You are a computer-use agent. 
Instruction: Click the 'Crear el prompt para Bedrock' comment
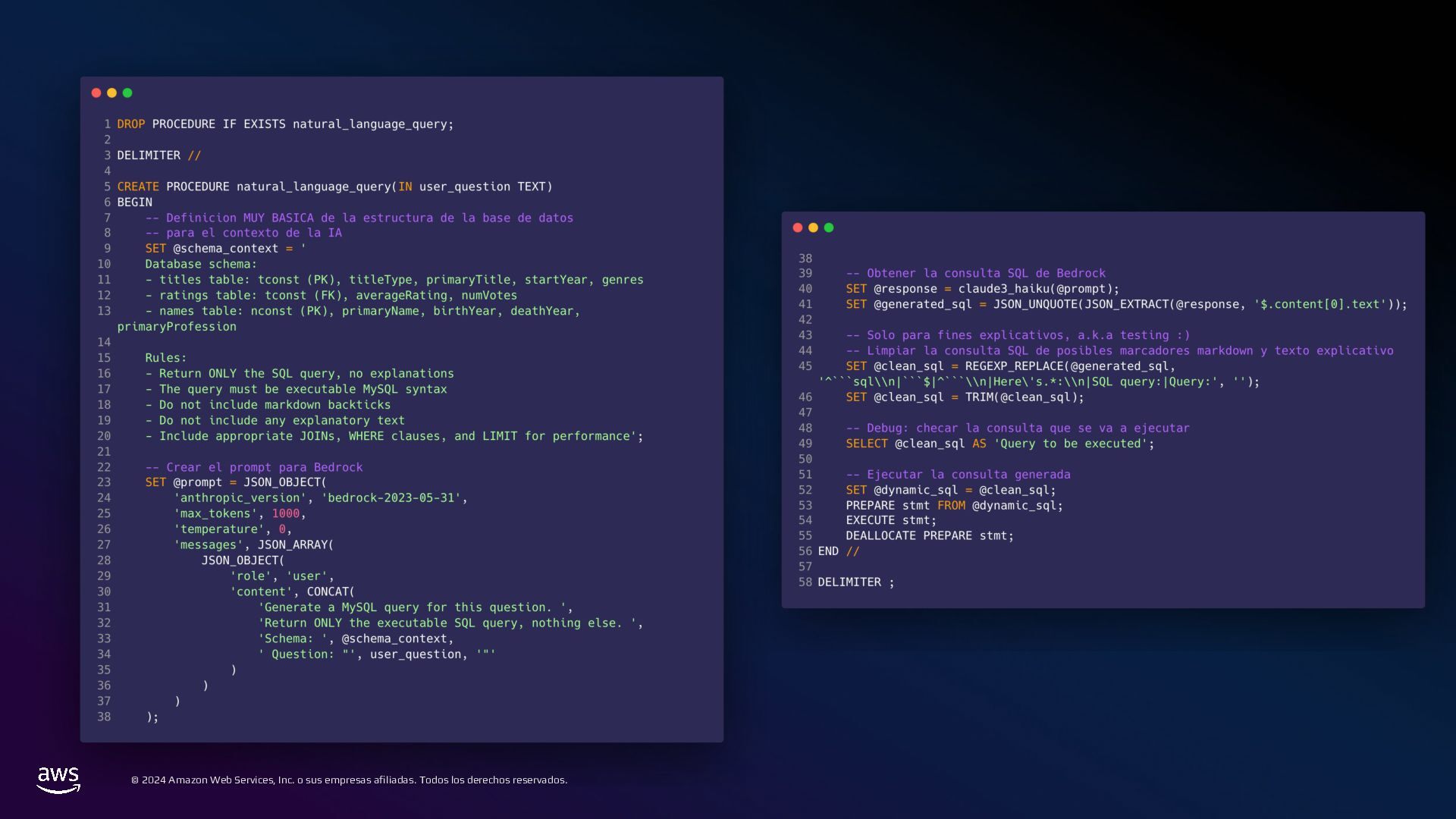tap(254, 467)
